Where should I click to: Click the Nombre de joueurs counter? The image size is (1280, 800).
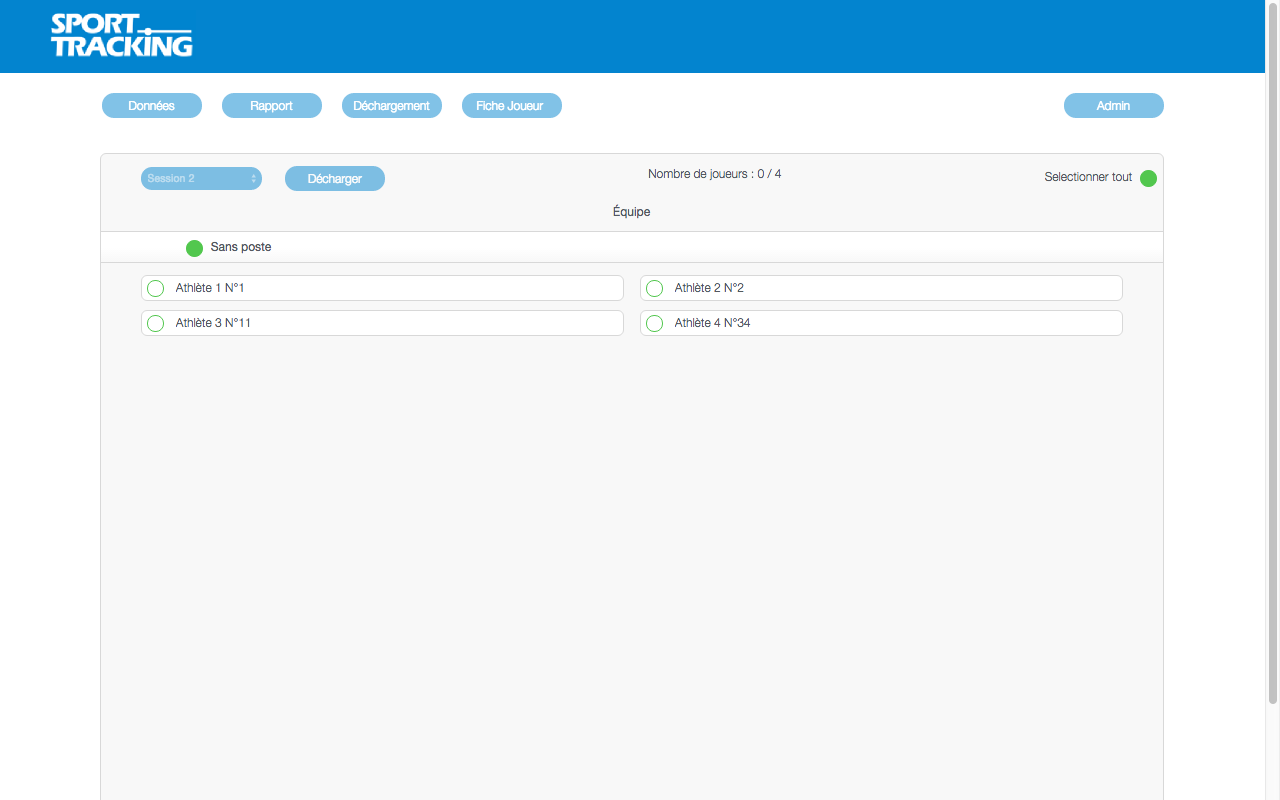click(714, 174)
